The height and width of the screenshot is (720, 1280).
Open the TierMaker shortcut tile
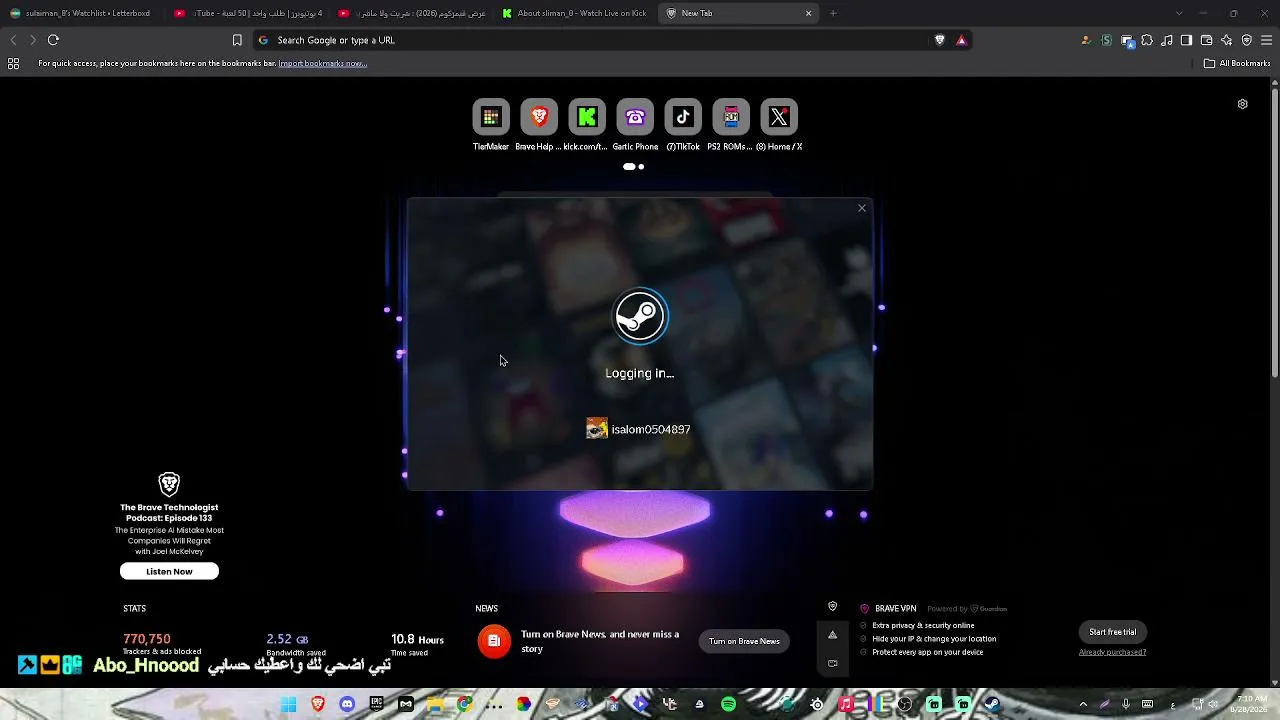coord(491,118)
